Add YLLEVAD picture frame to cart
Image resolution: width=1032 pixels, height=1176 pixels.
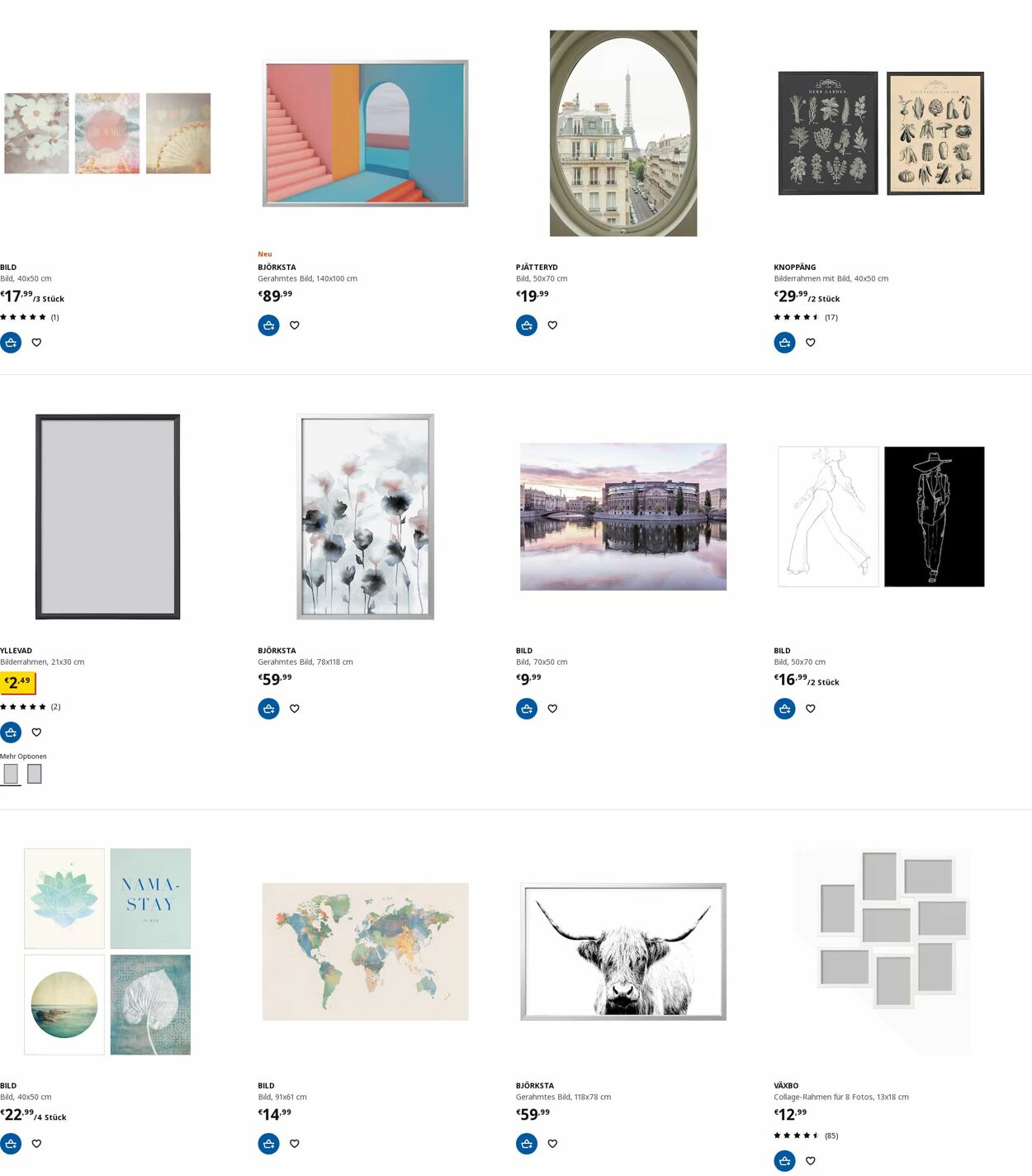coord(11,733)
